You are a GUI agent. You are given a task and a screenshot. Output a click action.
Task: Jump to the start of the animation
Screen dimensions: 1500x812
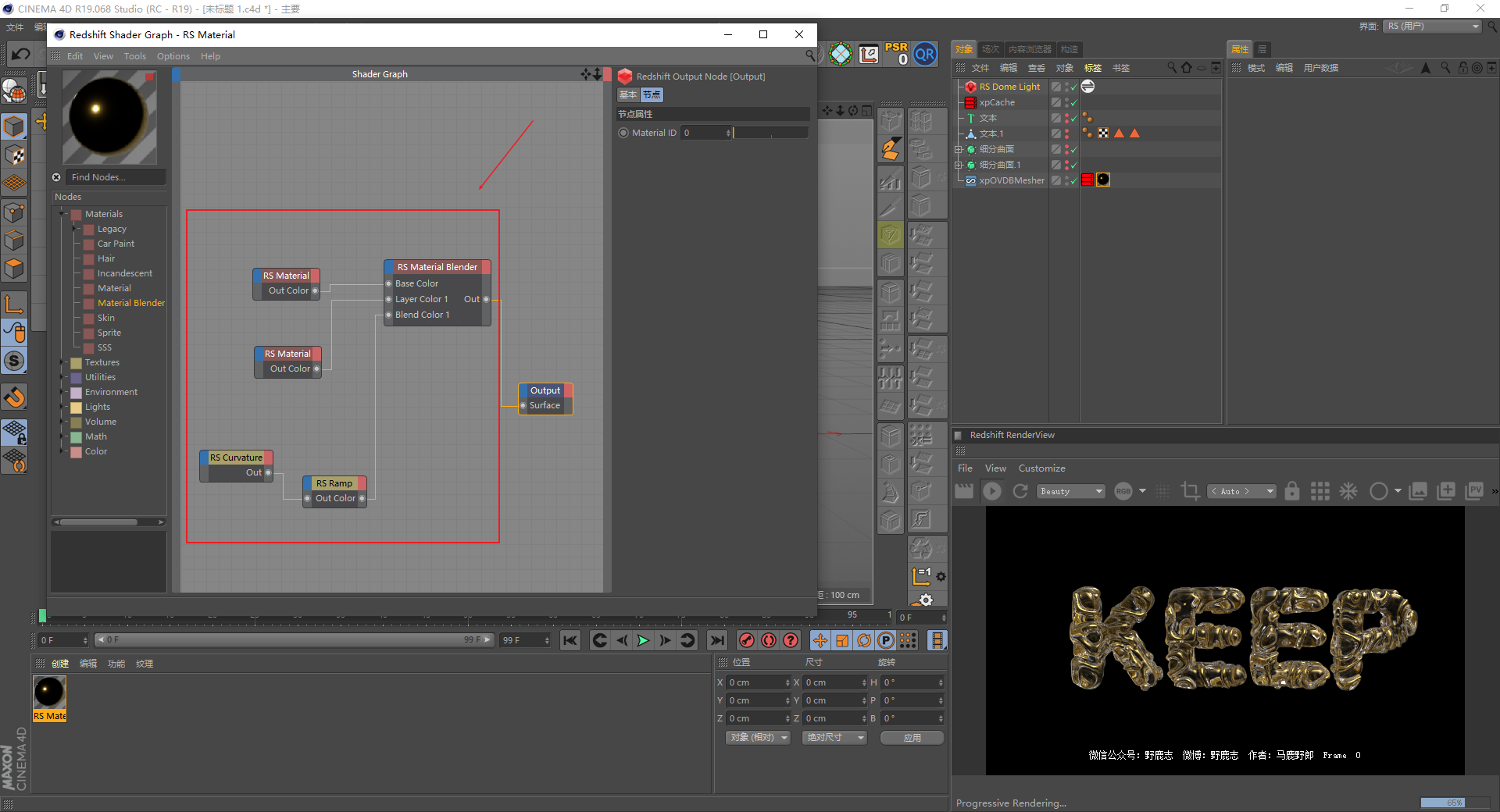pyautogui.click(x=570, y=641)
